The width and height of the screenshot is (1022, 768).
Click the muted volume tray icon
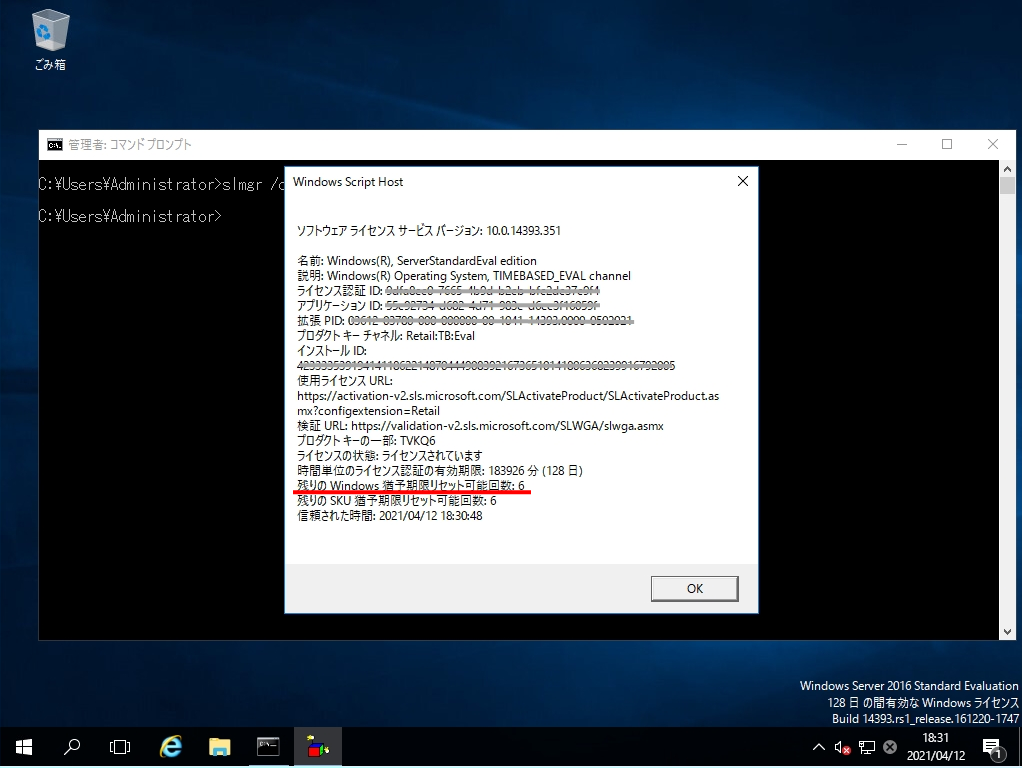842,747
